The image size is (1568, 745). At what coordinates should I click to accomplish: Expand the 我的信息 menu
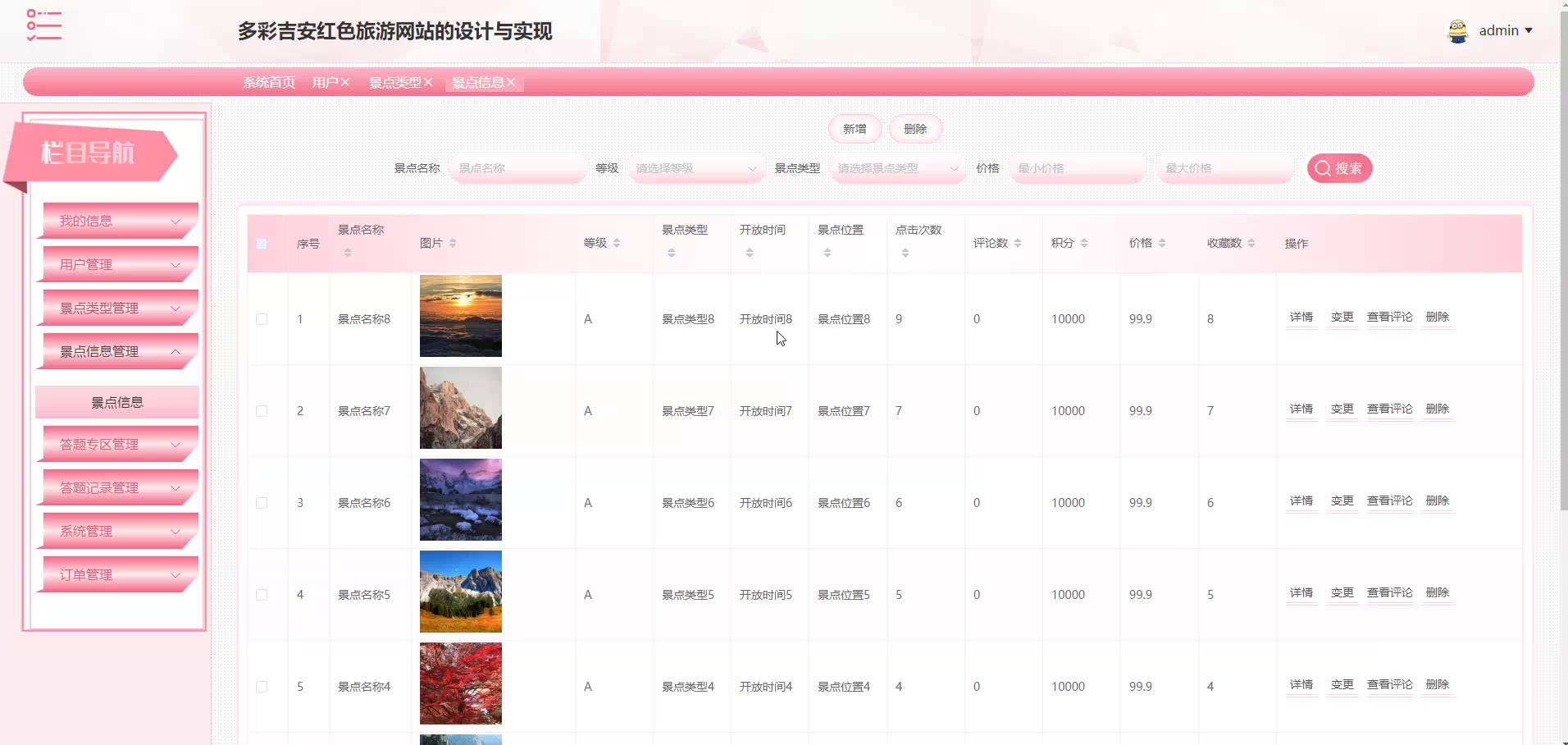[120, 221]
